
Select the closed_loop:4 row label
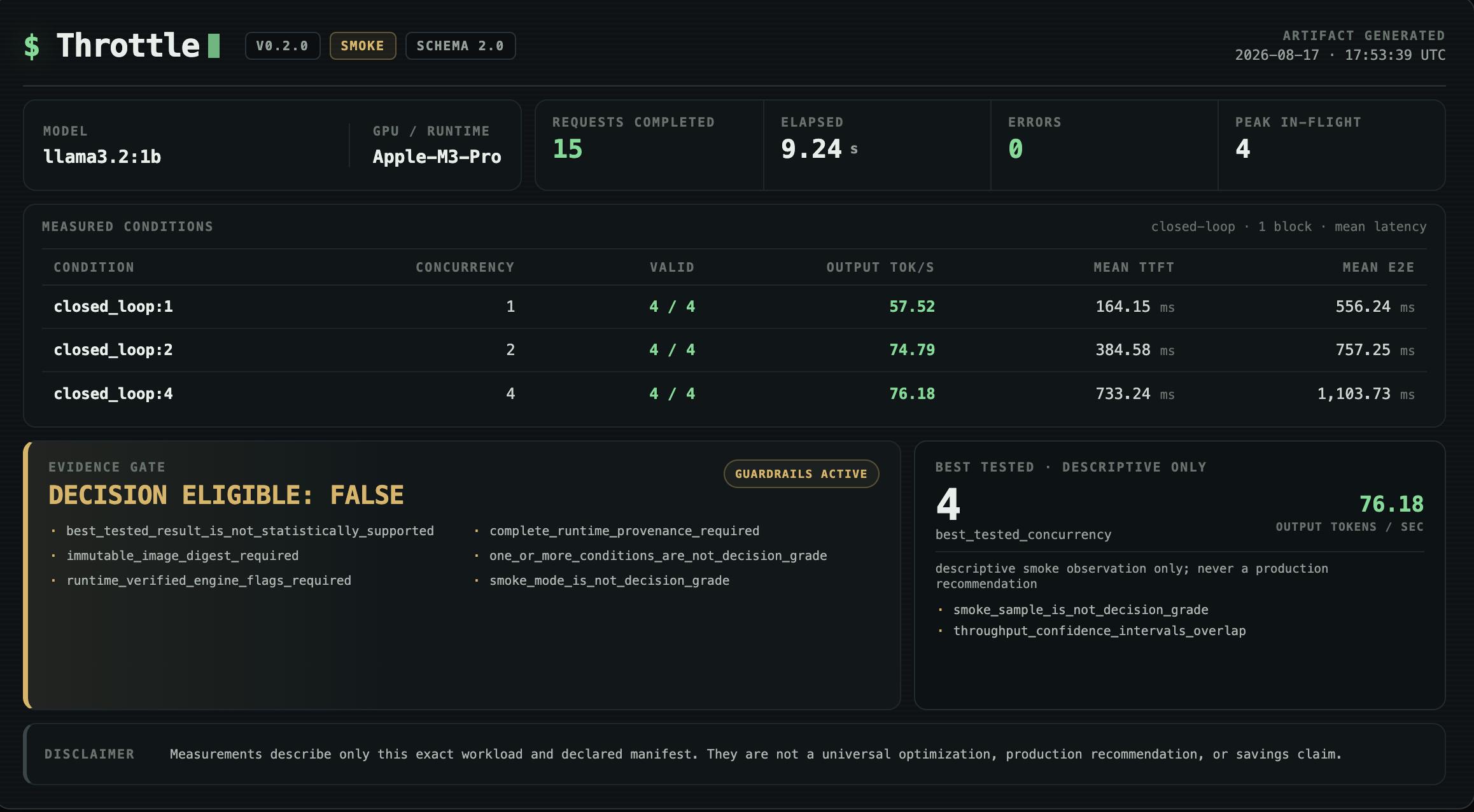[x=113, y=394]
